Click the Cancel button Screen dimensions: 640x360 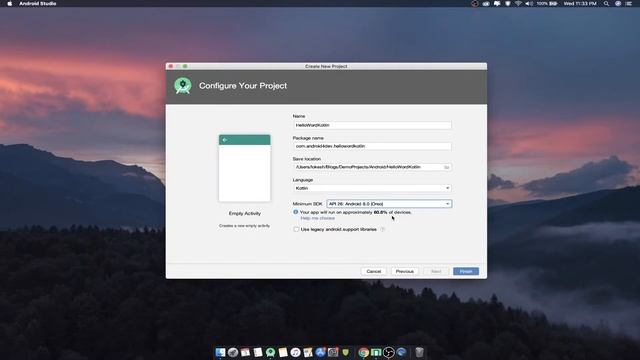click(x=373, y=271)
